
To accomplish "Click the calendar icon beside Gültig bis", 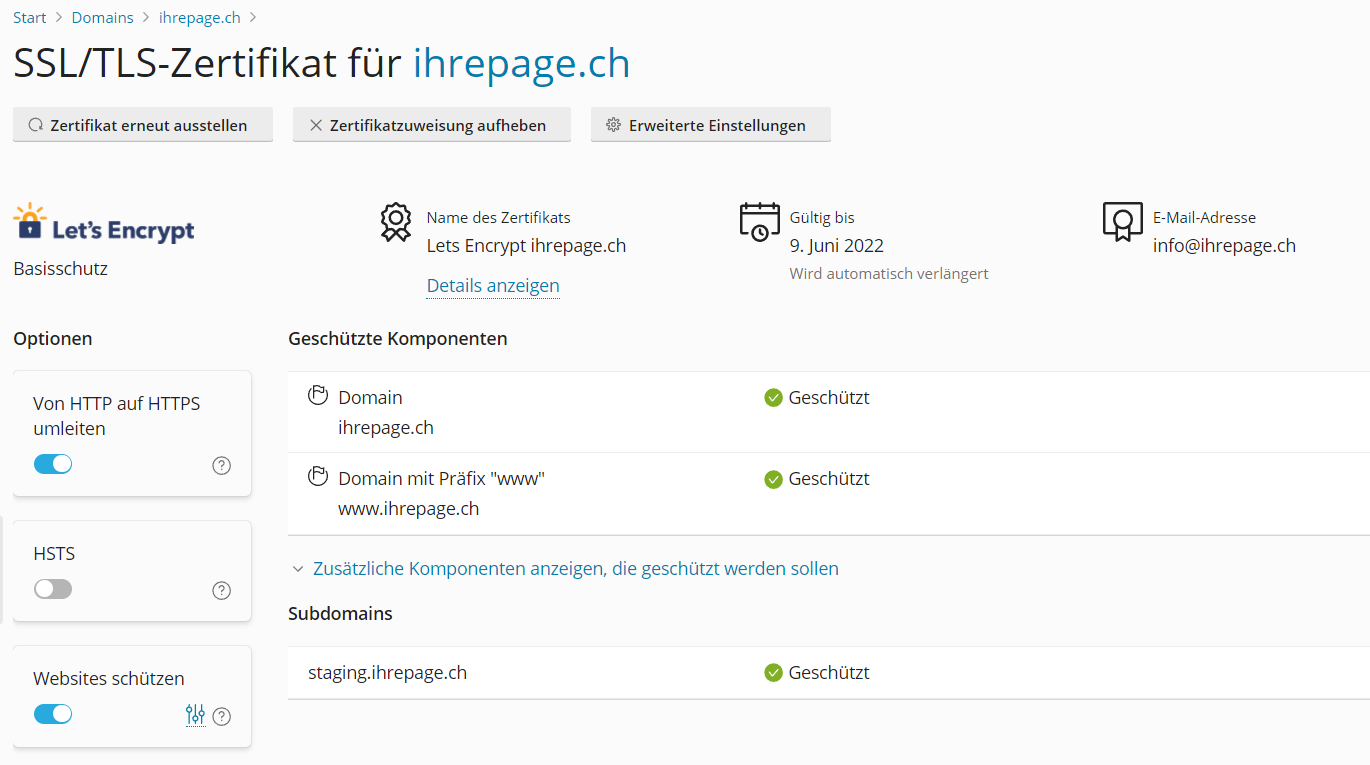I will [x=759, y=221].
